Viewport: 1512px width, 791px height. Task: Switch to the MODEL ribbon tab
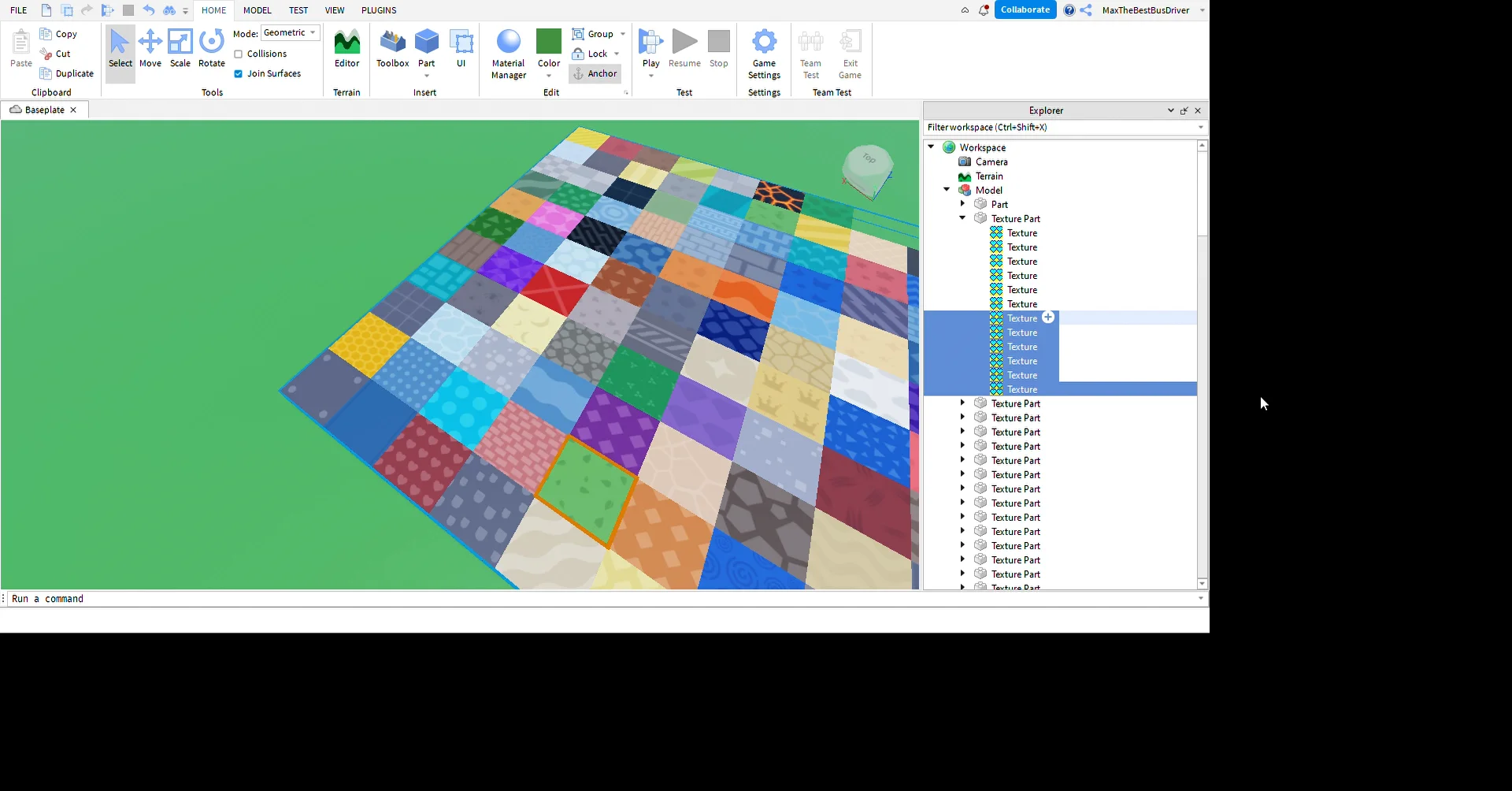point(257,10)
